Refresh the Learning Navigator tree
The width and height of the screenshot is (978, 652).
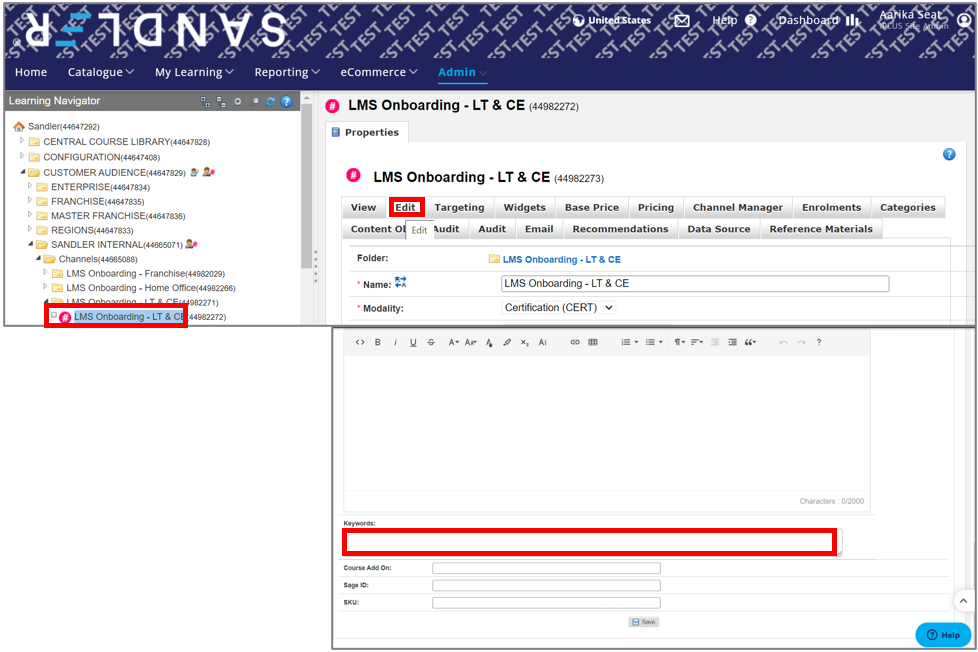click(x=270, y=101)
